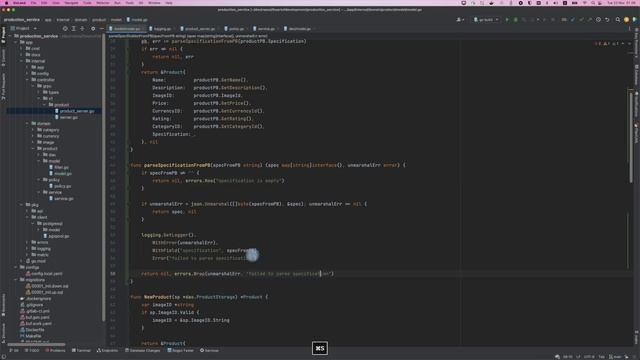Rollback changes with the undo arrow icon
The height and width of the screenshot is (360, 640).
coord(607,20)
